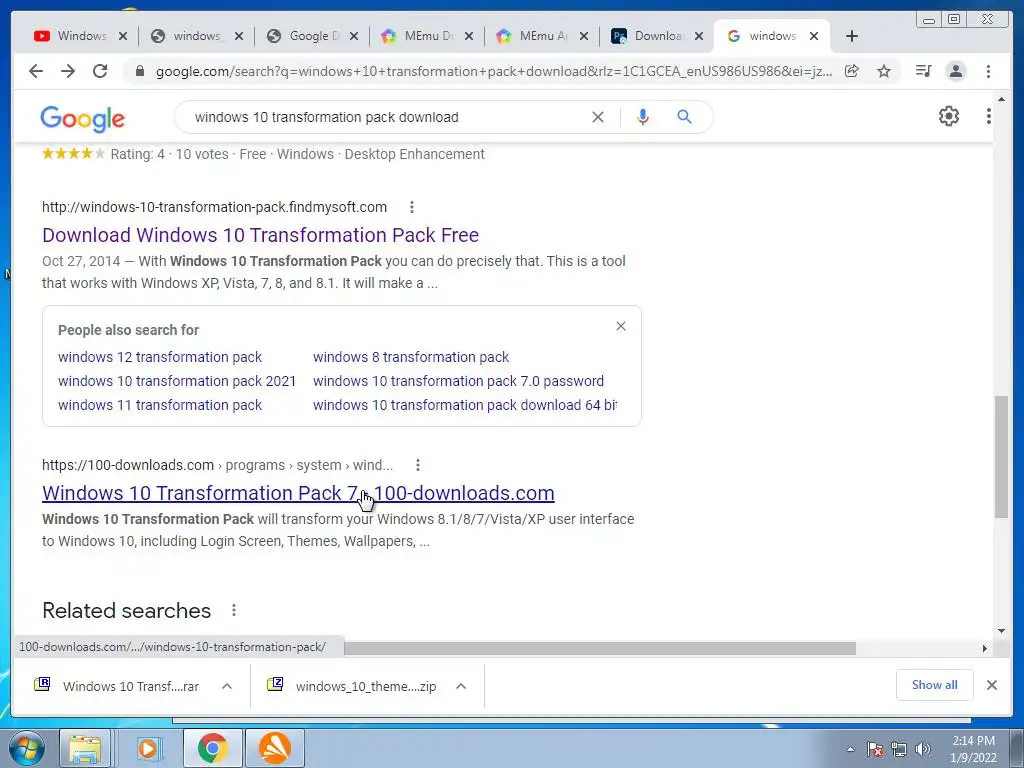Image resolution: width=1024 pixels, height=768 pixels.
Task: Open options beside the findmysoft.com result
Action: (x=411, y=207)
